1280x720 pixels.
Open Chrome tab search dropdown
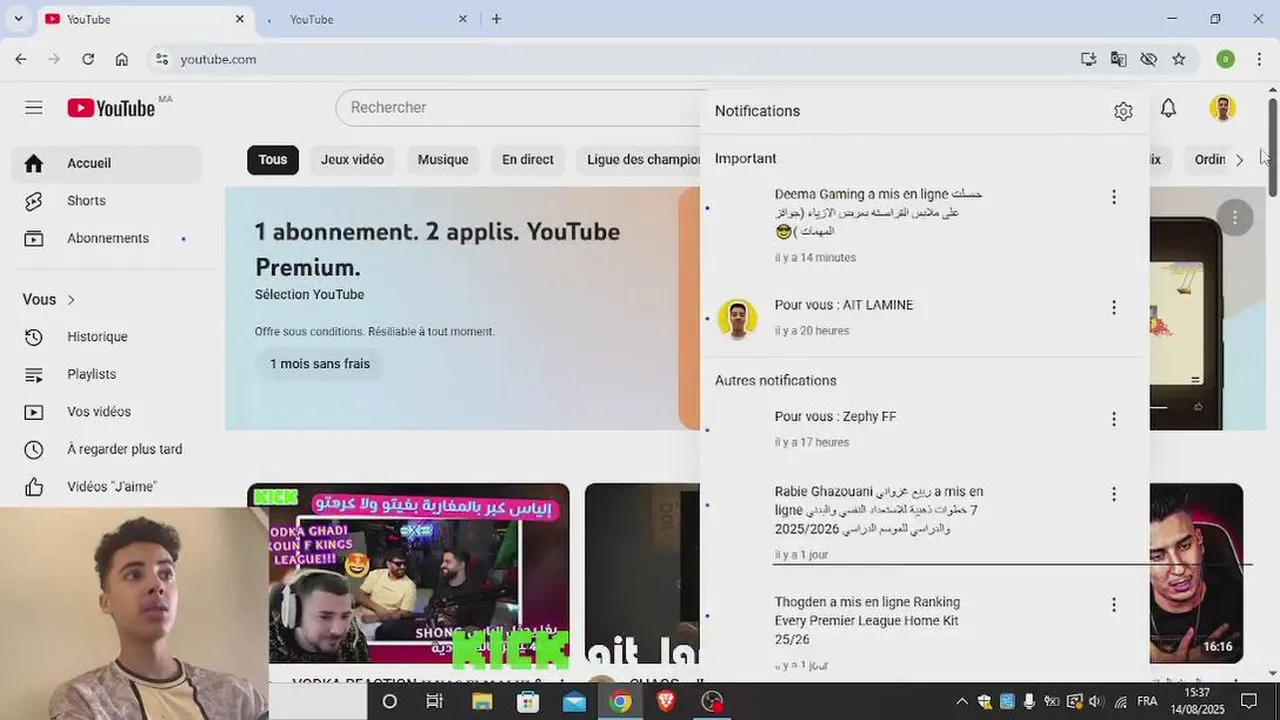click(x=18, y=19)
